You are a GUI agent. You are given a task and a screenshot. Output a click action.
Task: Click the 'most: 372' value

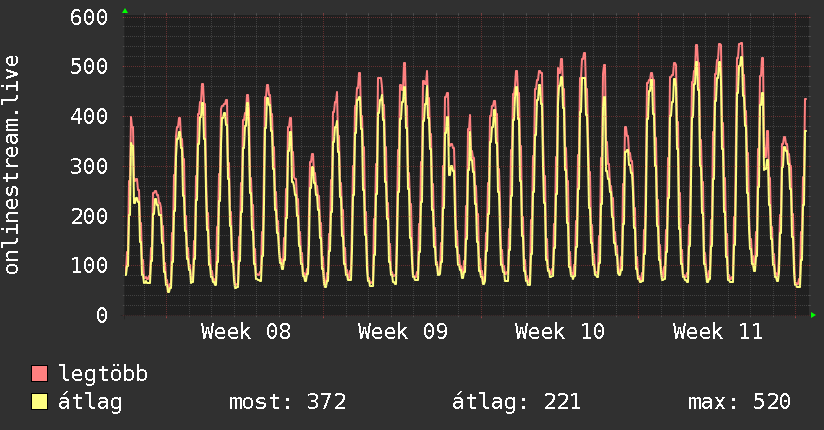(287, 402)
